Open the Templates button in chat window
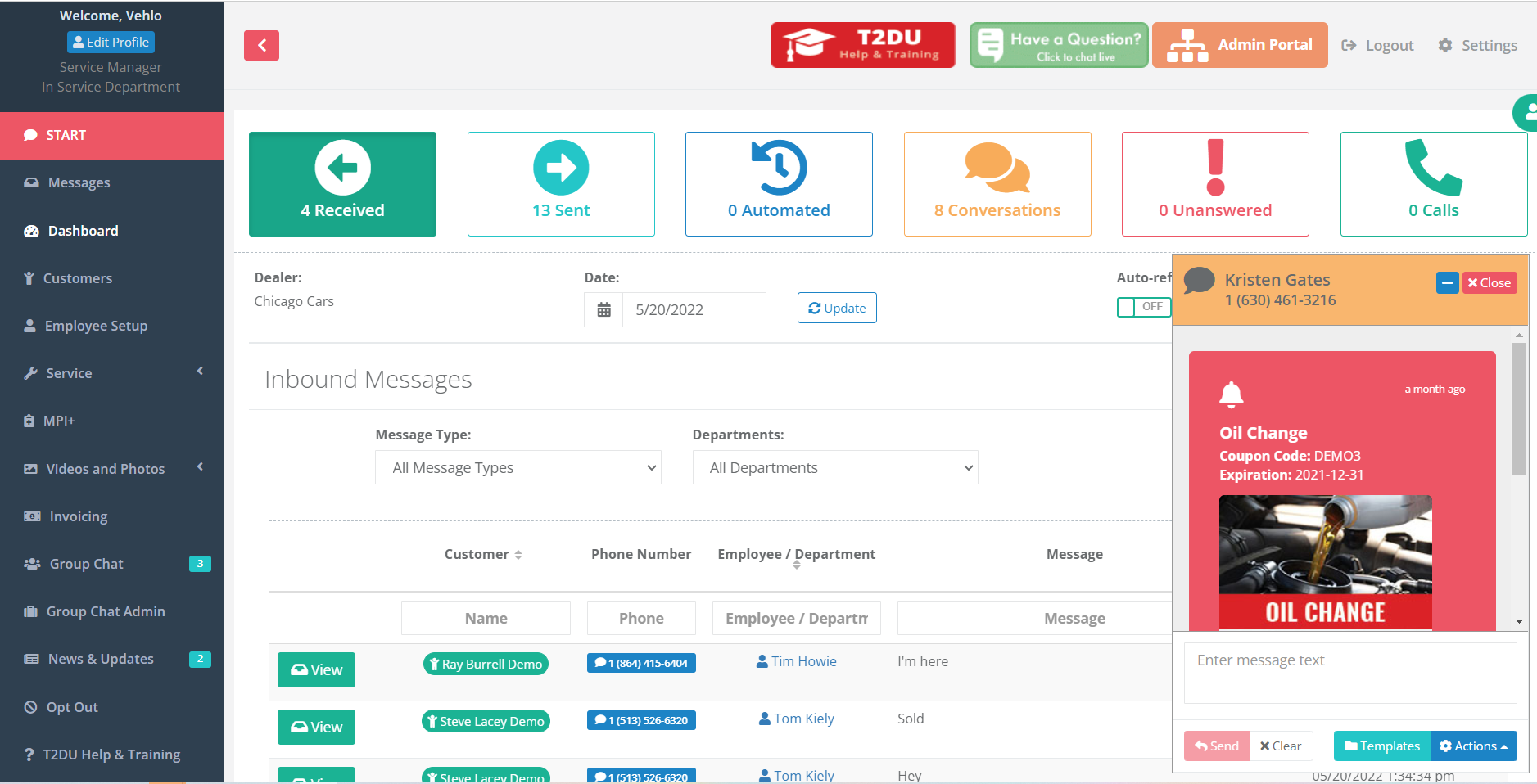 1381,746
